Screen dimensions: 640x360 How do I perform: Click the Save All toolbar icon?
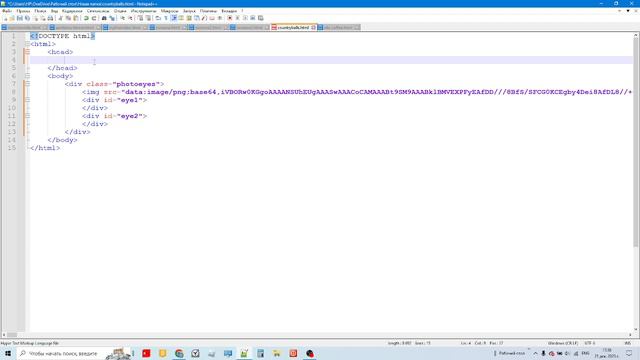[x=27, y=18]
